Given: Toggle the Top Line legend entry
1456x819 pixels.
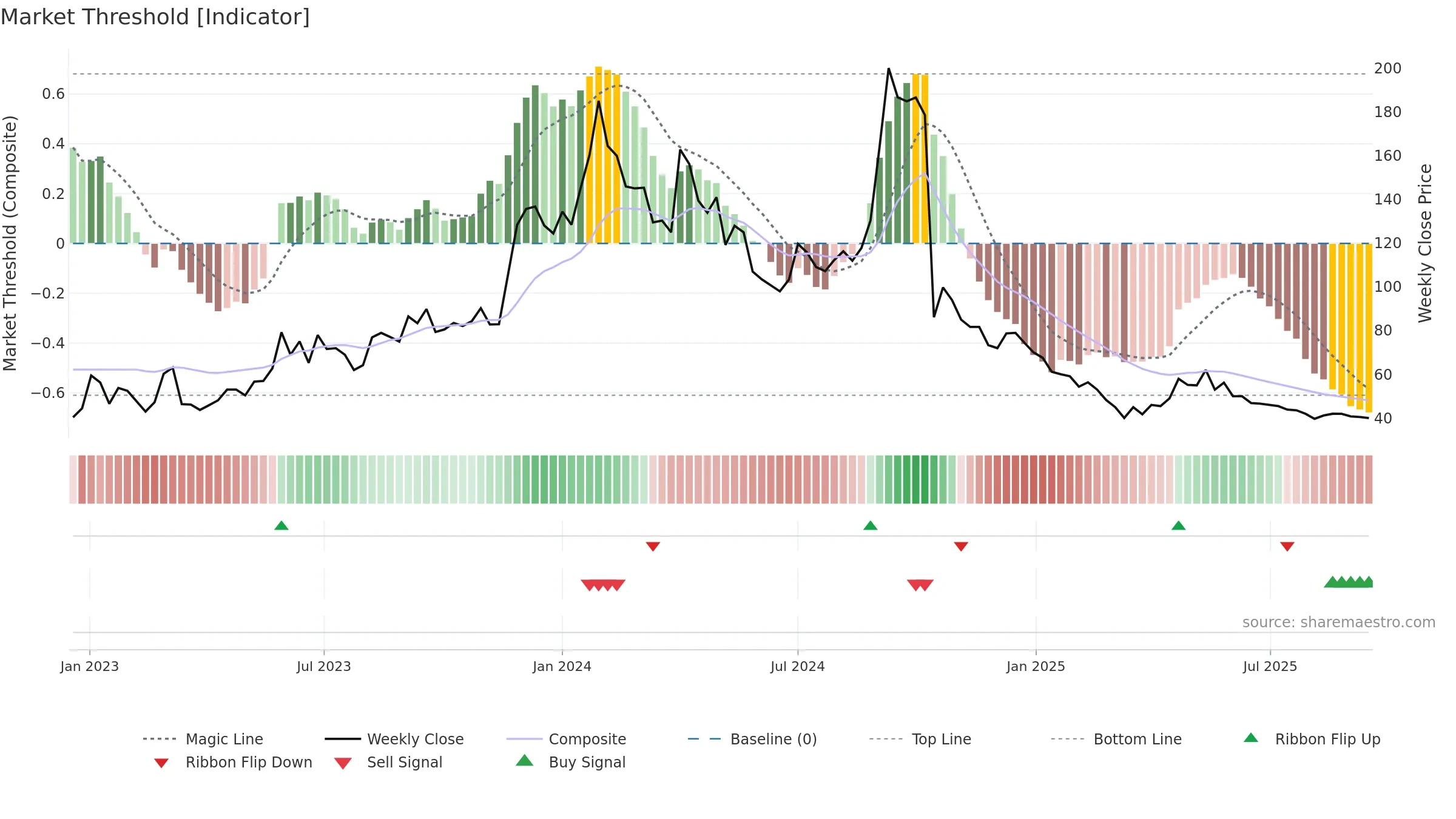Looking at the screenshot, I should tap(920, 739).
